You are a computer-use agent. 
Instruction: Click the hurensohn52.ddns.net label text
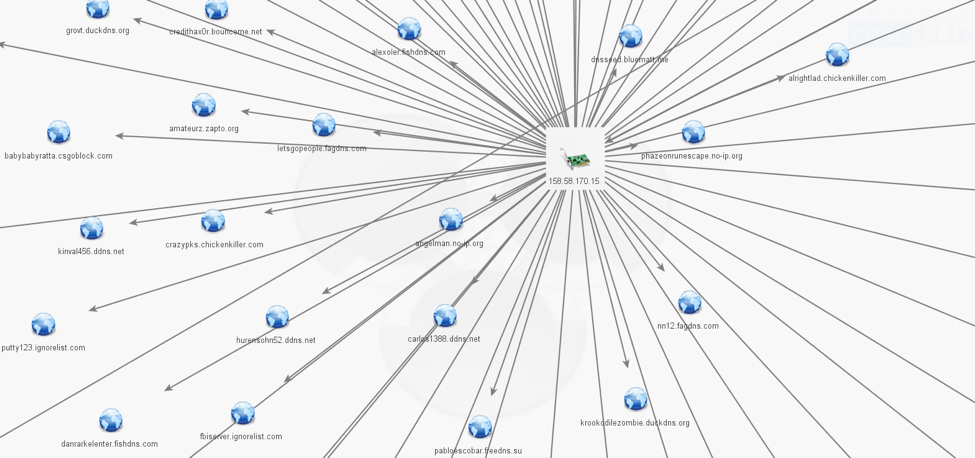[276, 341]
